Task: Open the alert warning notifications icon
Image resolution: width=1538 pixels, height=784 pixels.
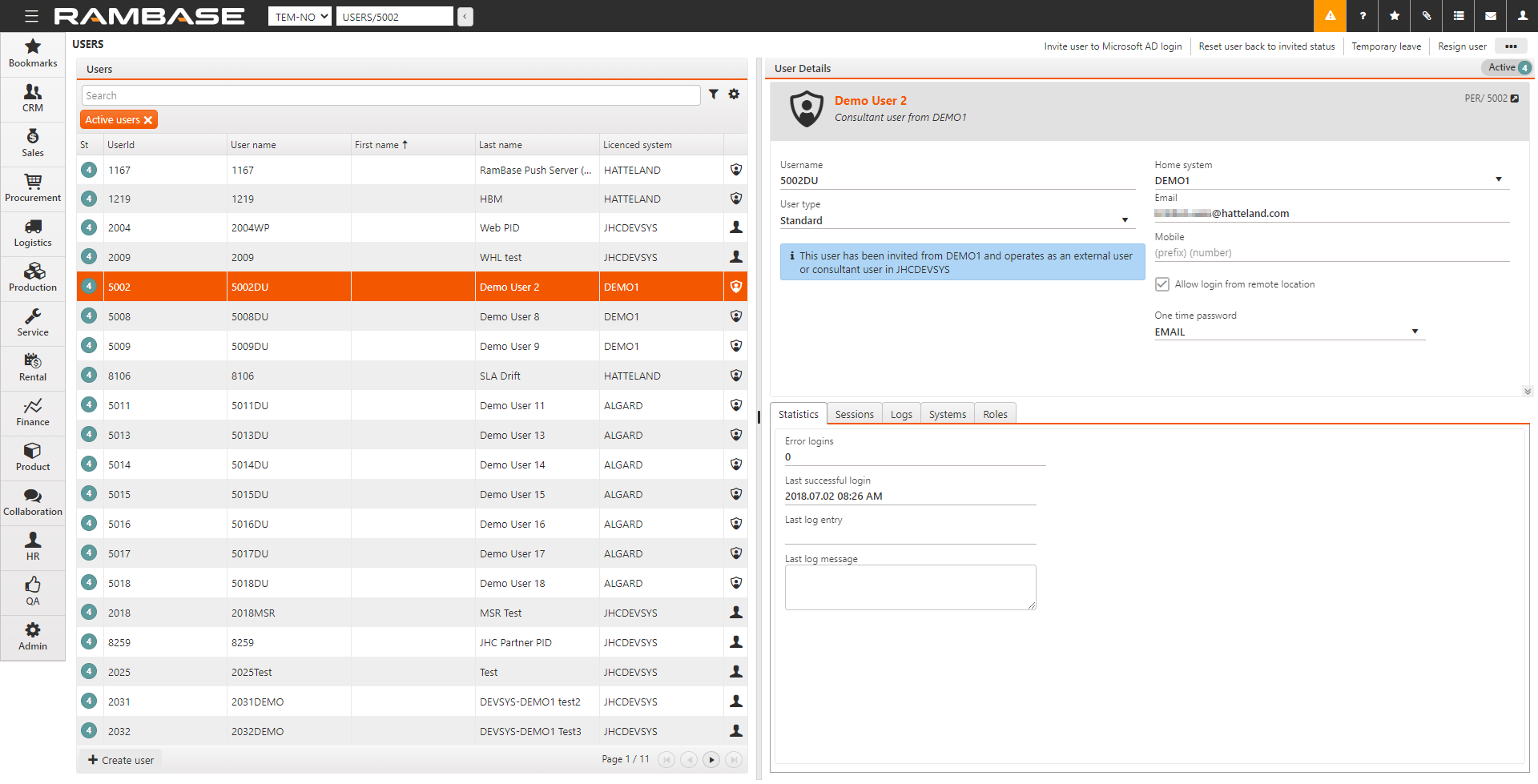Action: (x=1330, y=16)
